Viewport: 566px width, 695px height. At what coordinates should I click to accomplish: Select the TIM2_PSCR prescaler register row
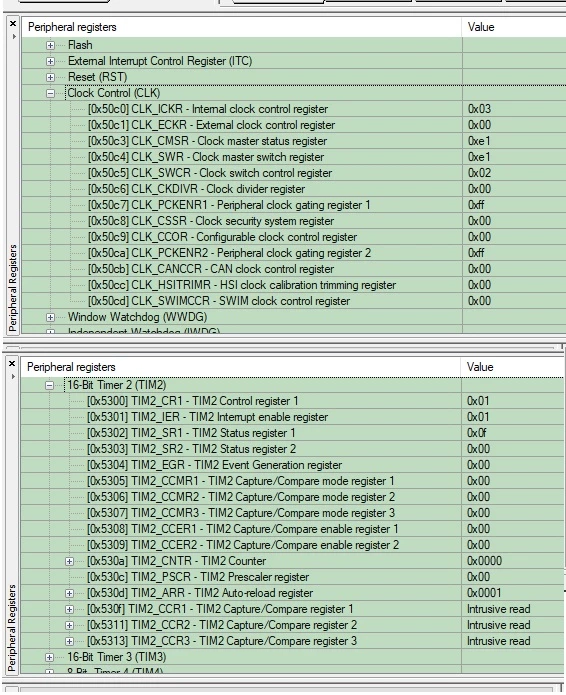click(x=293, y=577)
